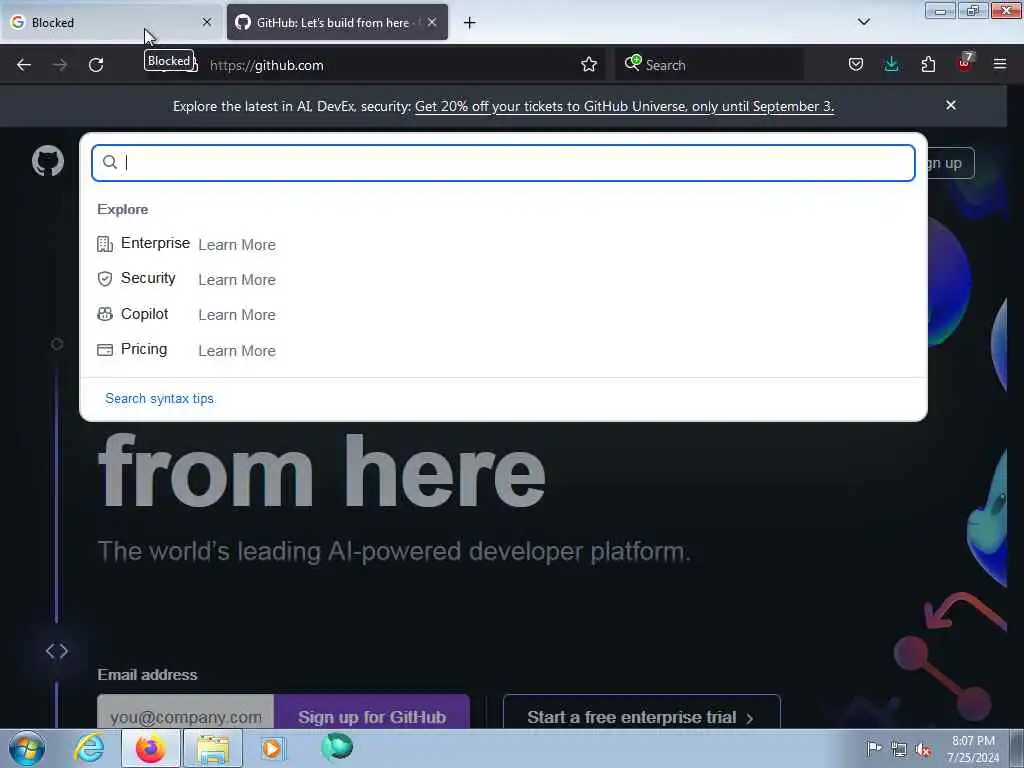The image size is (1024, 768).
Task: Open the Windows Start menu
Action: click(27, 748)
